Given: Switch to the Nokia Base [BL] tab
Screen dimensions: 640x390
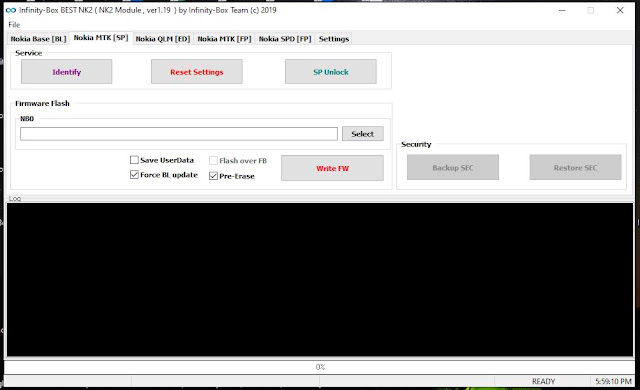Looking at the screenshot, I should click(x=38, y=39).
